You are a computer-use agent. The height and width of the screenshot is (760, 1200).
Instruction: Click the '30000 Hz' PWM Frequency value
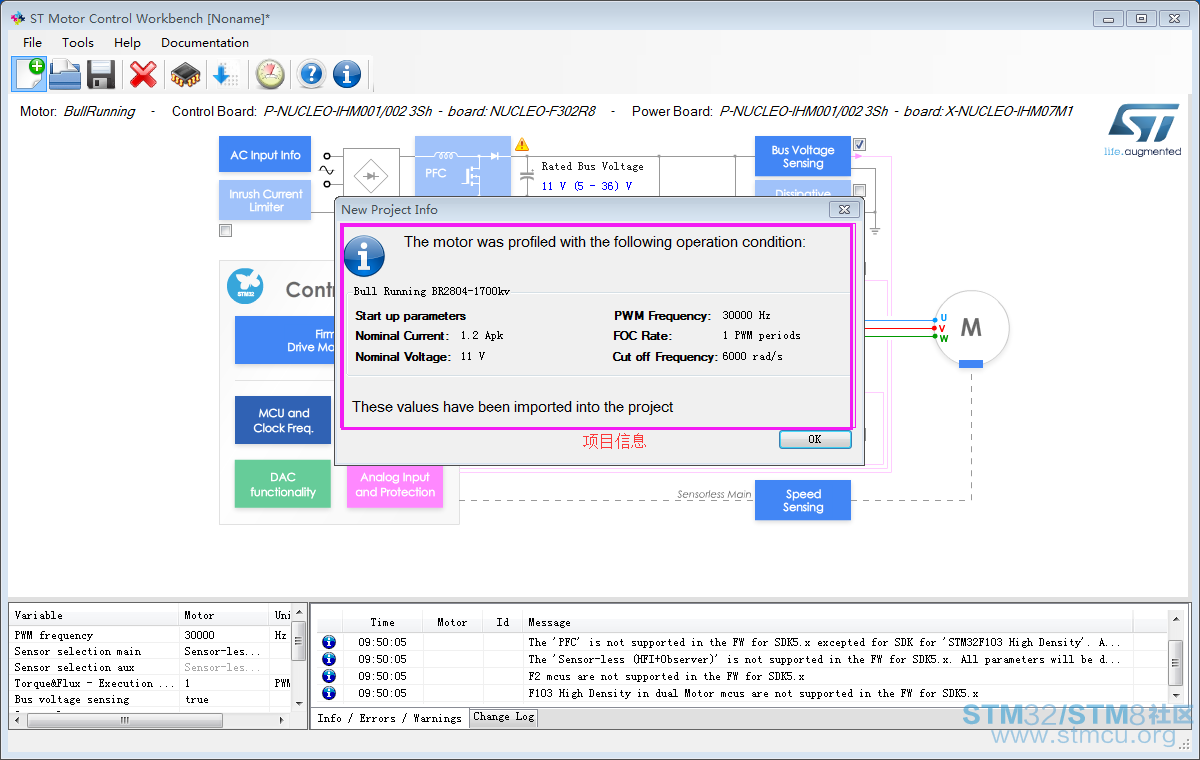click(x=746, y=315)
